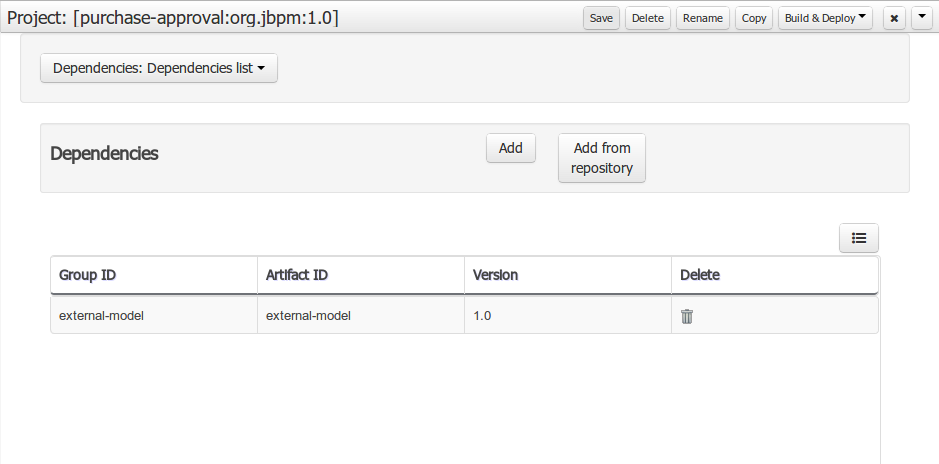Select the external-model Artifact ID cell
The image size is (939, 464).
tap(308, 316)
